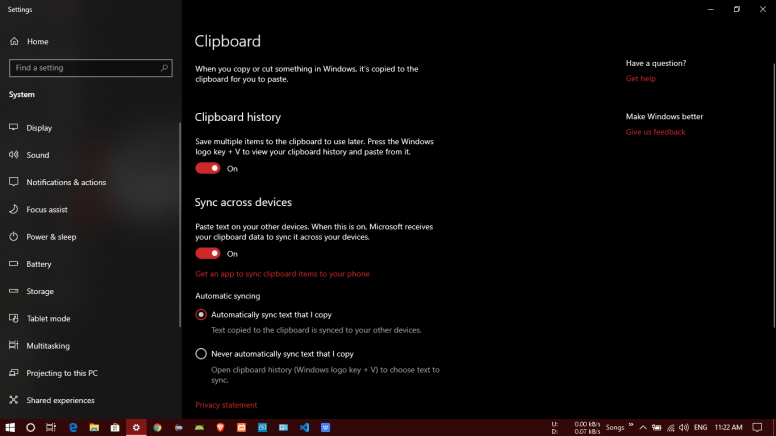Screen dimensions: 776x436
Task: Click the Display monitor icon in sidebar
Action: (x=14, y=128)
